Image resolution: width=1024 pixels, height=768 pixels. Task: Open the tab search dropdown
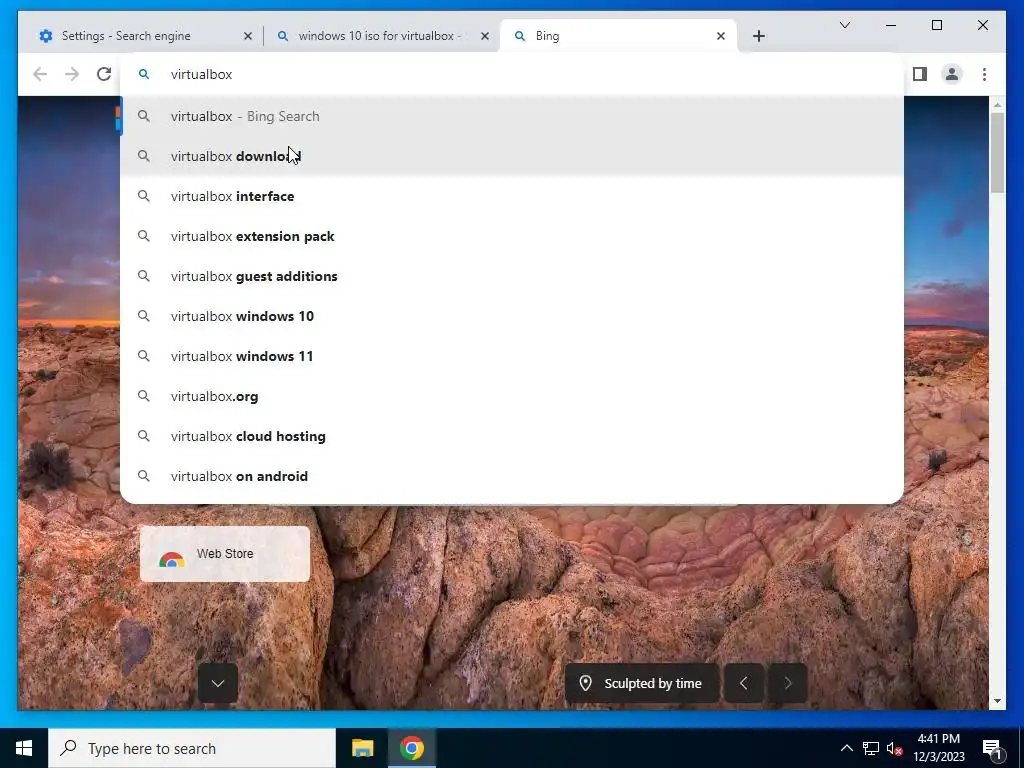coord(844,25)
